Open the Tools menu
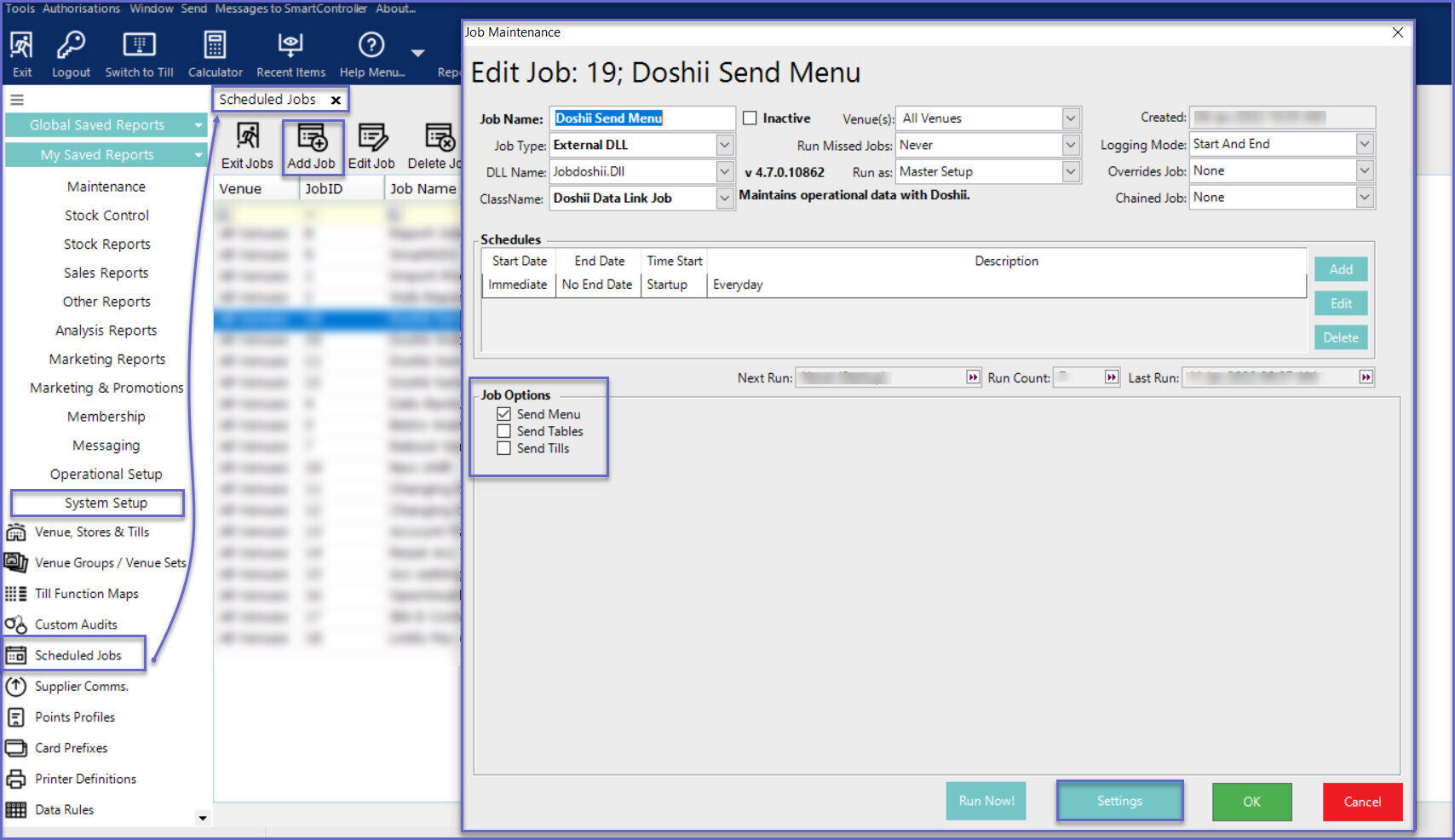This screenshot has width=1455, height=840. click(20, 9)
